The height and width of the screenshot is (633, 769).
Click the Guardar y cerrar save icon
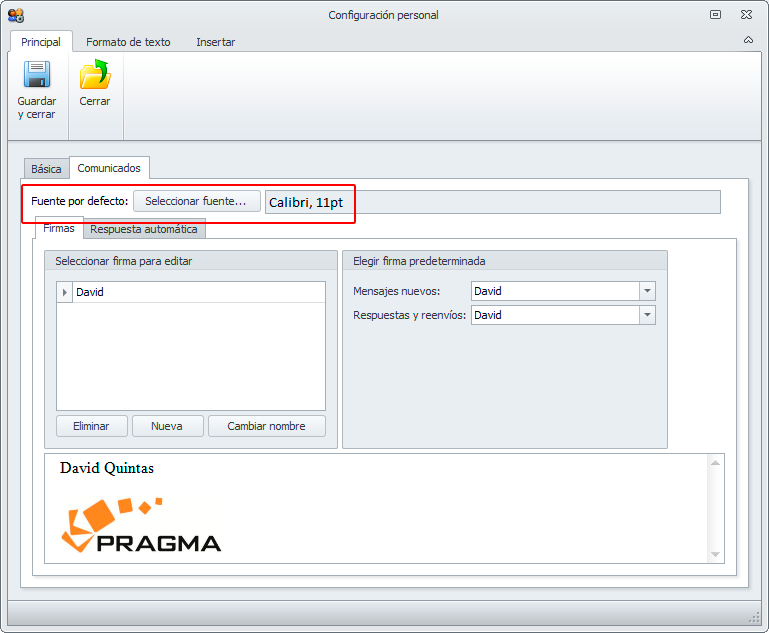coord(37,74)
